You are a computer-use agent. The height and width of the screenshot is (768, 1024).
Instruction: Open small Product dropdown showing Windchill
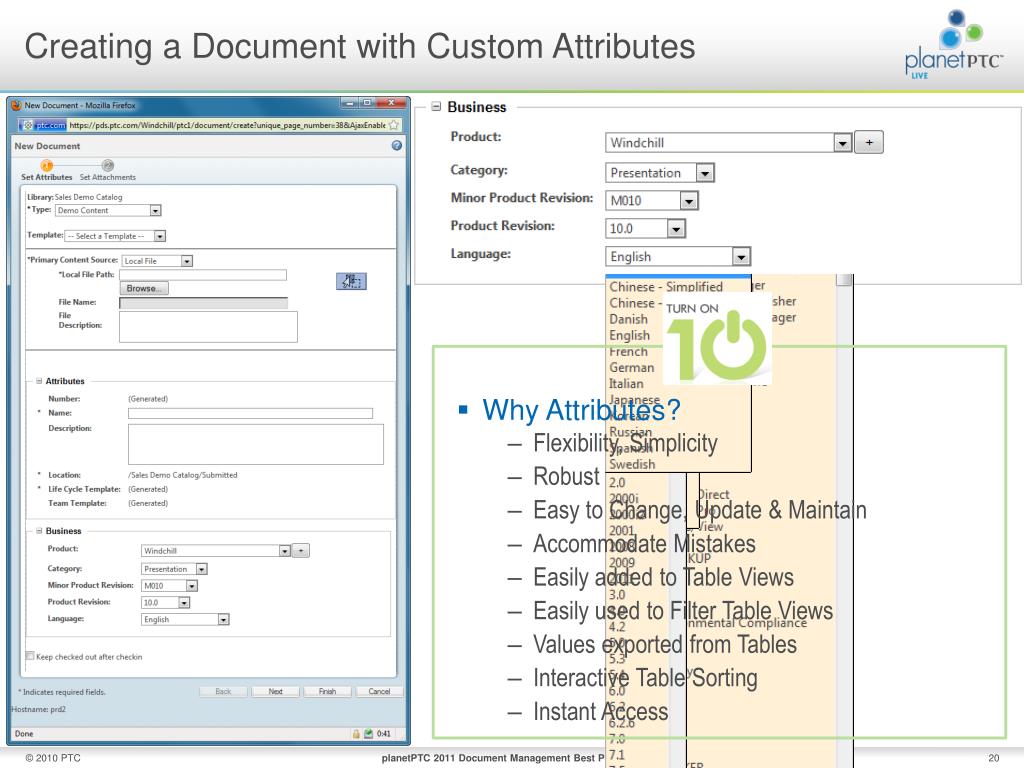click(285, 551)
